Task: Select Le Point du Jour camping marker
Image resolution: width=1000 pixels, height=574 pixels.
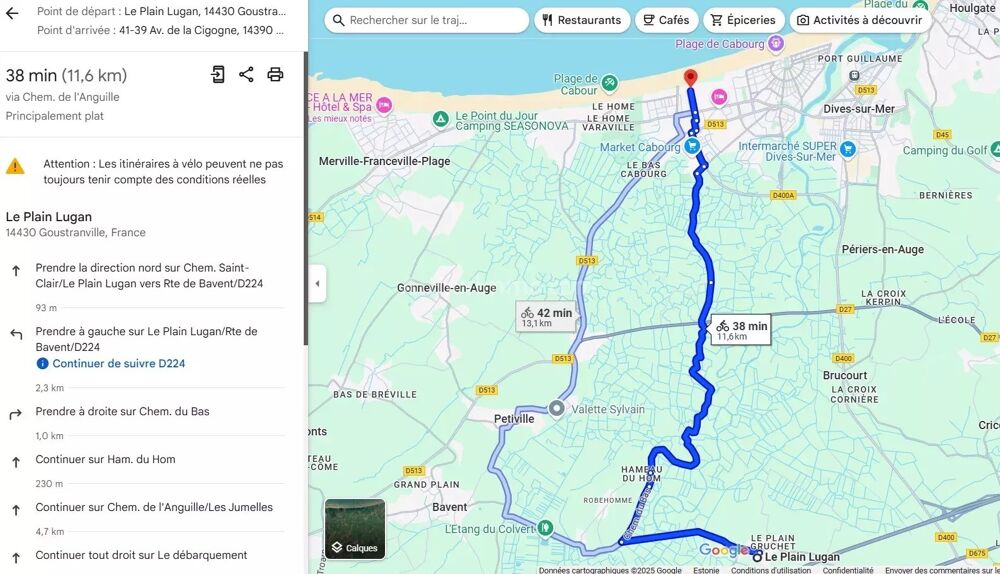Action: tap(440, 119)
